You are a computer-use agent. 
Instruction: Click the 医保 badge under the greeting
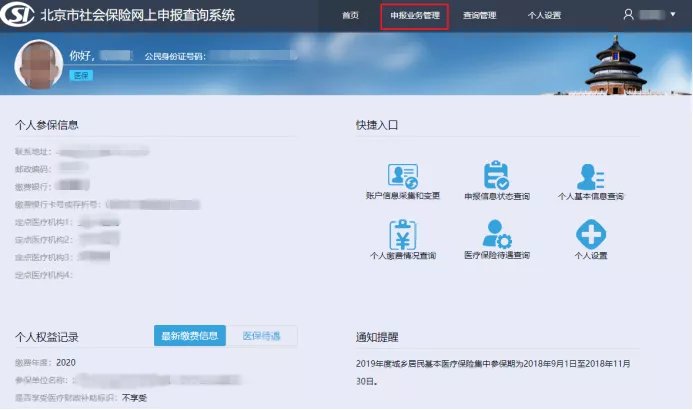click(x=80, y=75)
